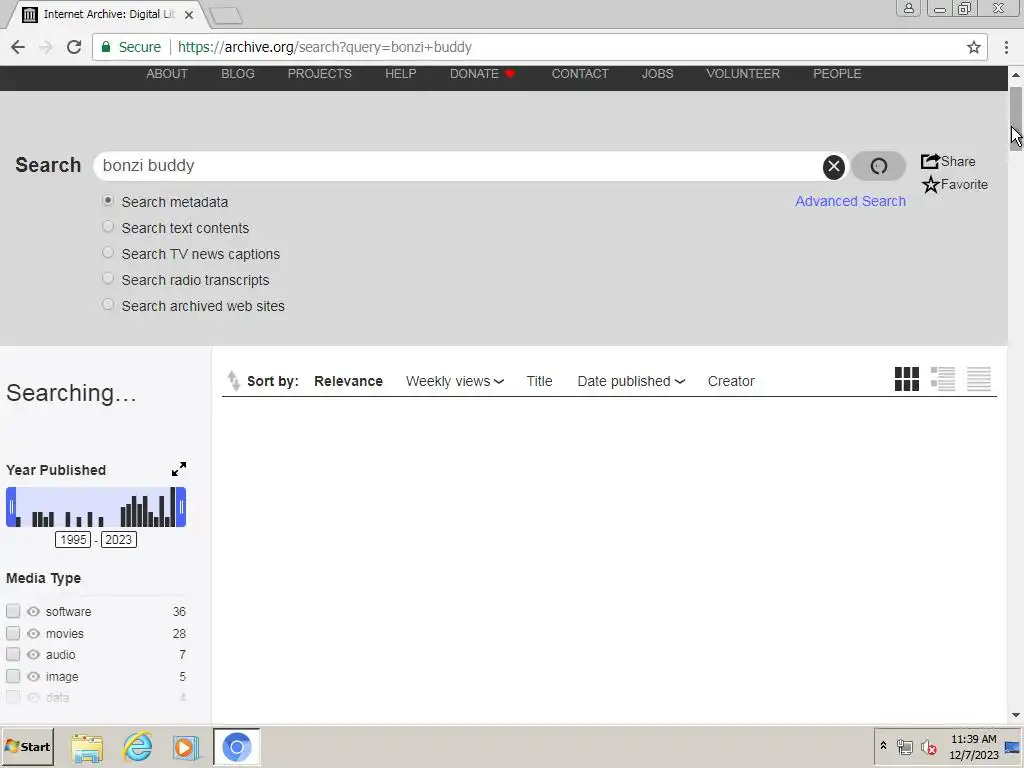Open the ABOUT menu item

pos(167,74)
